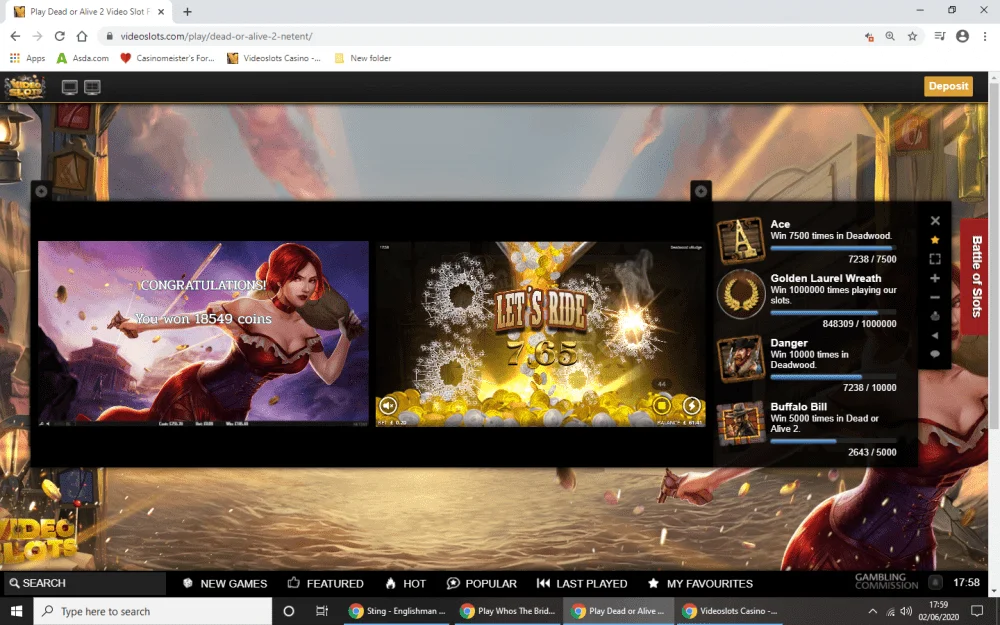Image resolution: width=1000 pixels, height=625 pixels.
Task: Close the game side toolbar with X
Action: coord(935,221)
